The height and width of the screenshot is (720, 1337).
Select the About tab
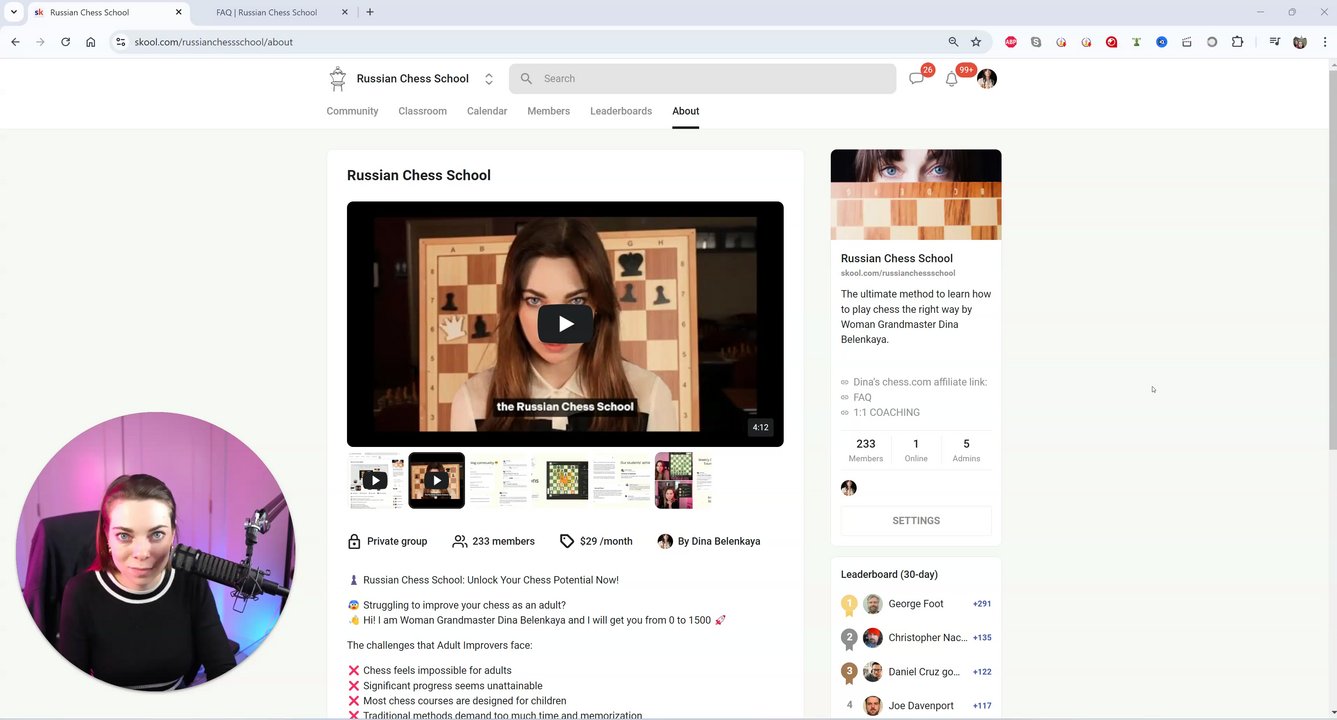pos(686,111)
